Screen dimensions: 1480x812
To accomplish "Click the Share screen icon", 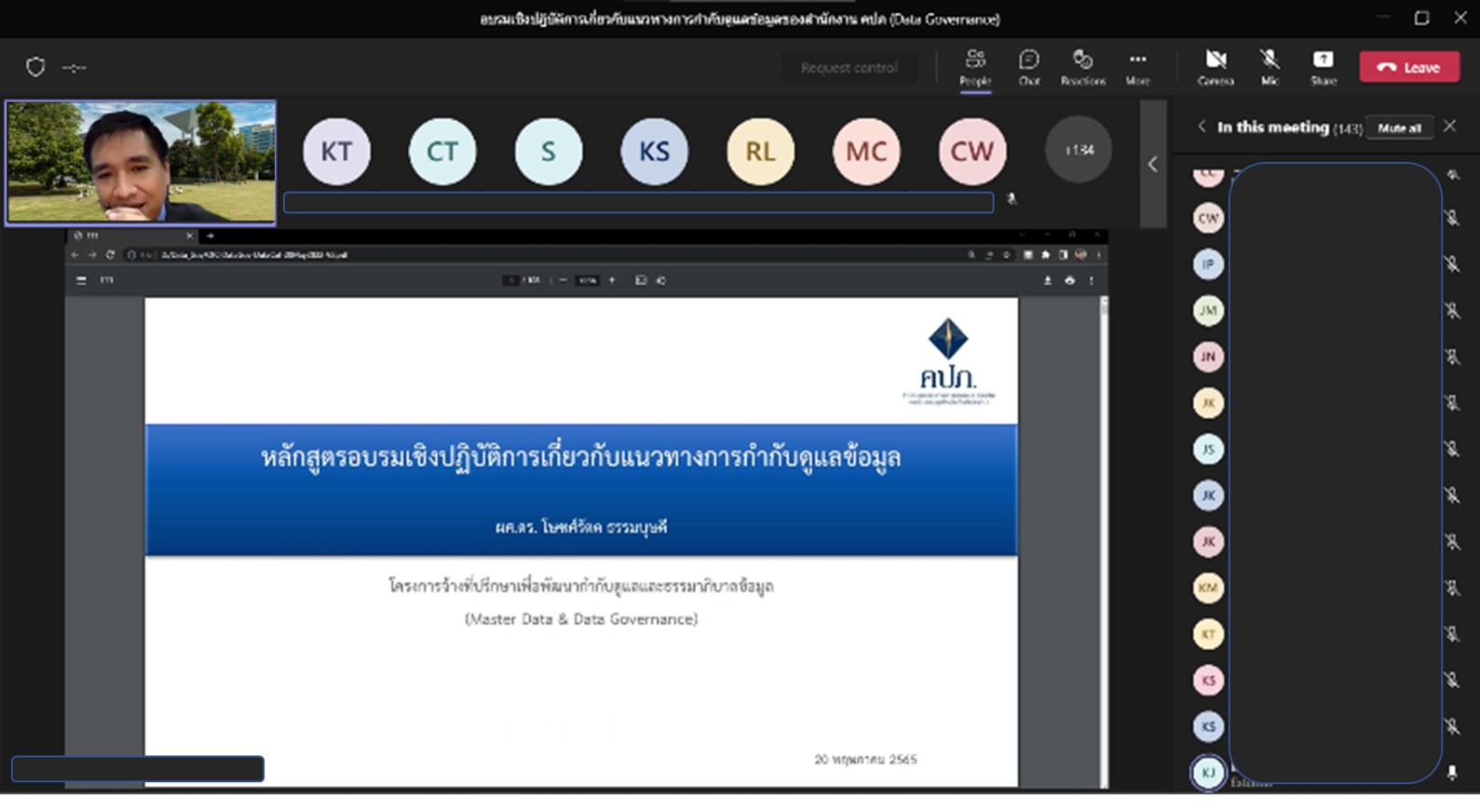I will click(1323, 67).
